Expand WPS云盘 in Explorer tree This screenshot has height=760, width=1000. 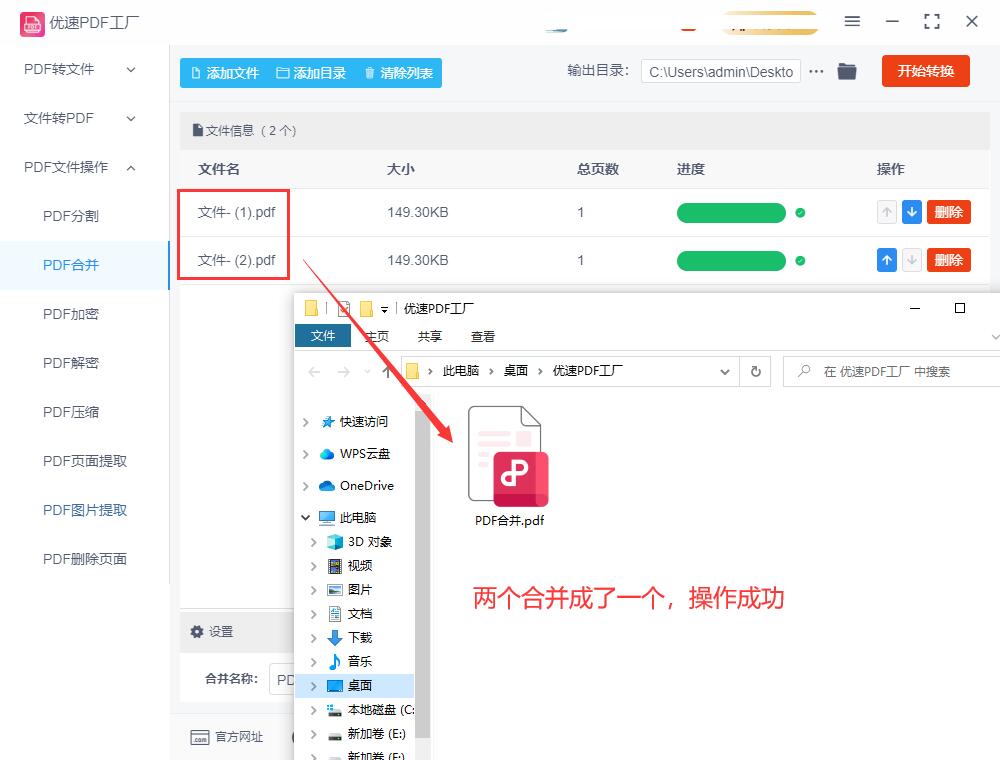[x=305, y=454]
